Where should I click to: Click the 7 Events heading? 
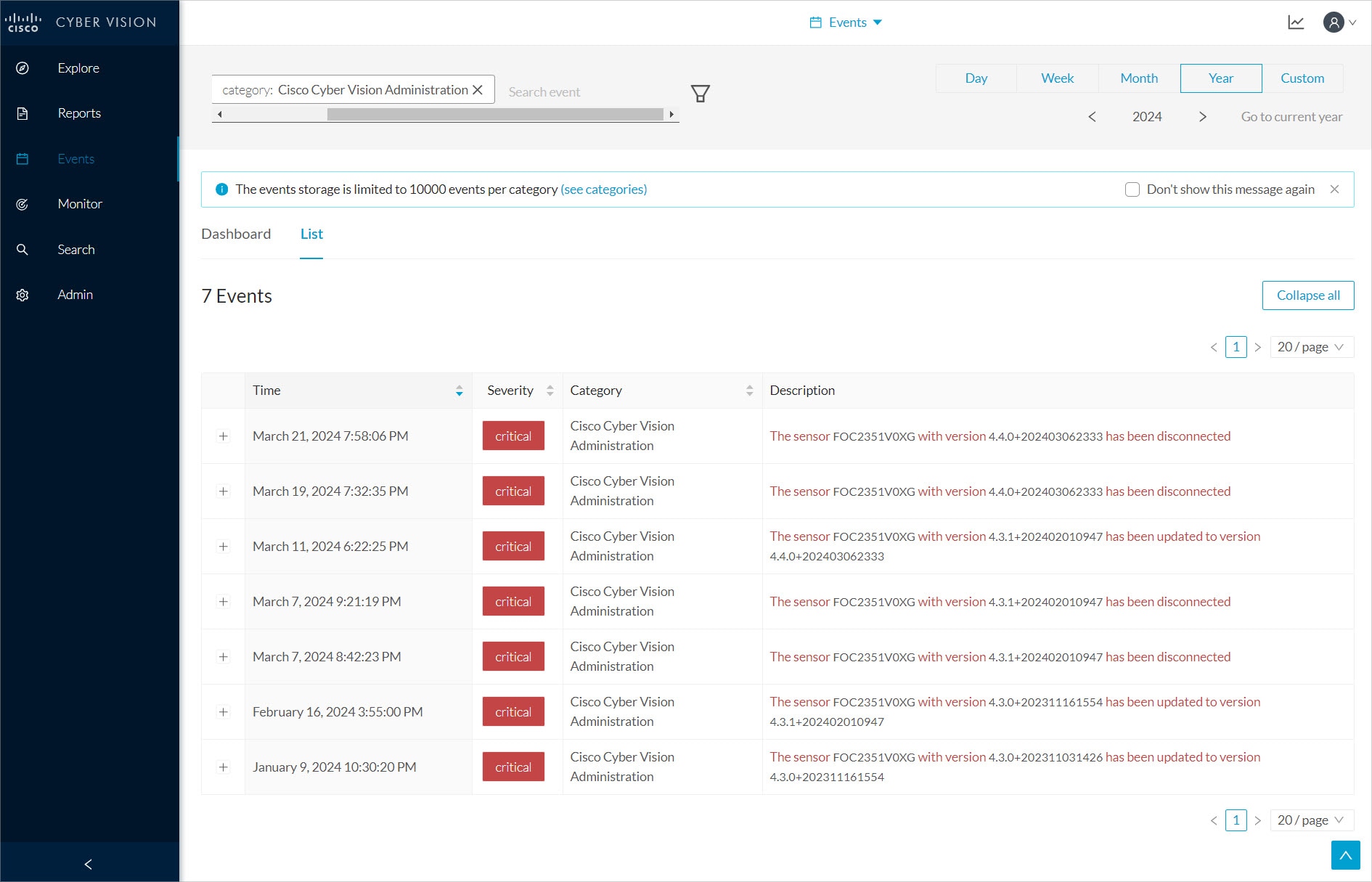click(237, 296)
